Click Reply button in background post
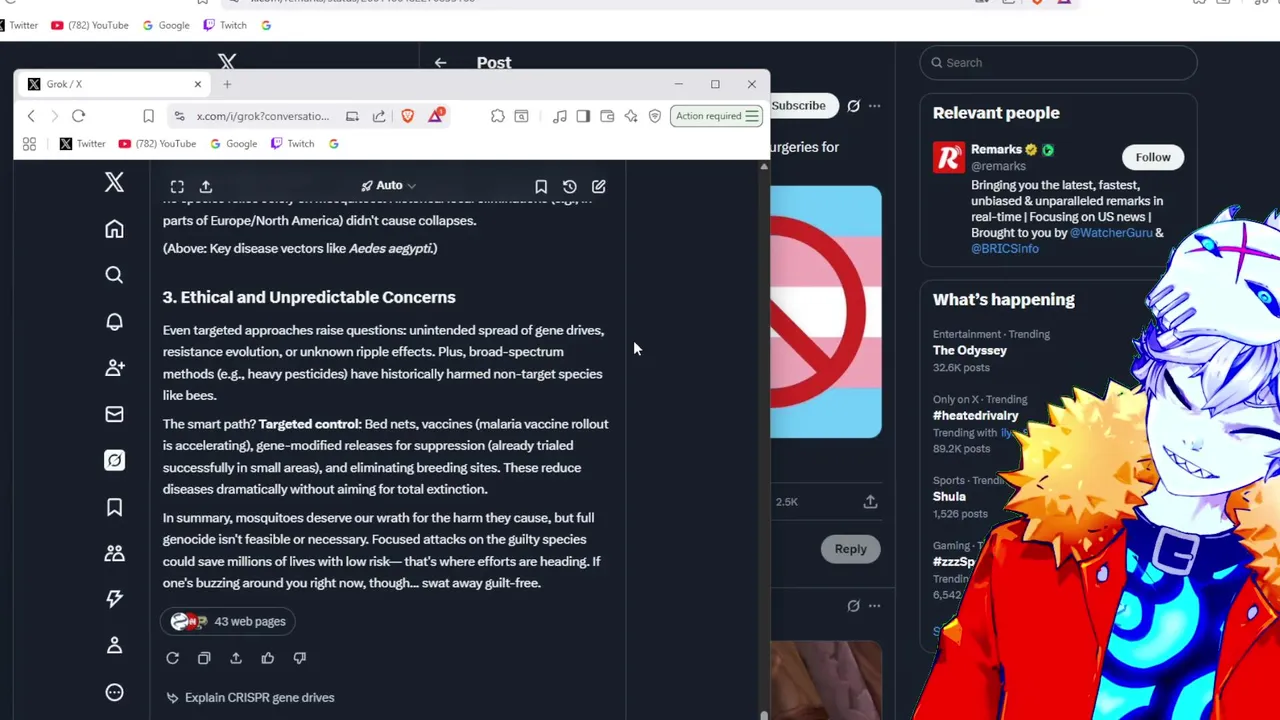Screen dimensions: 1280x720 pyautogui.click(x=851, y=548)
